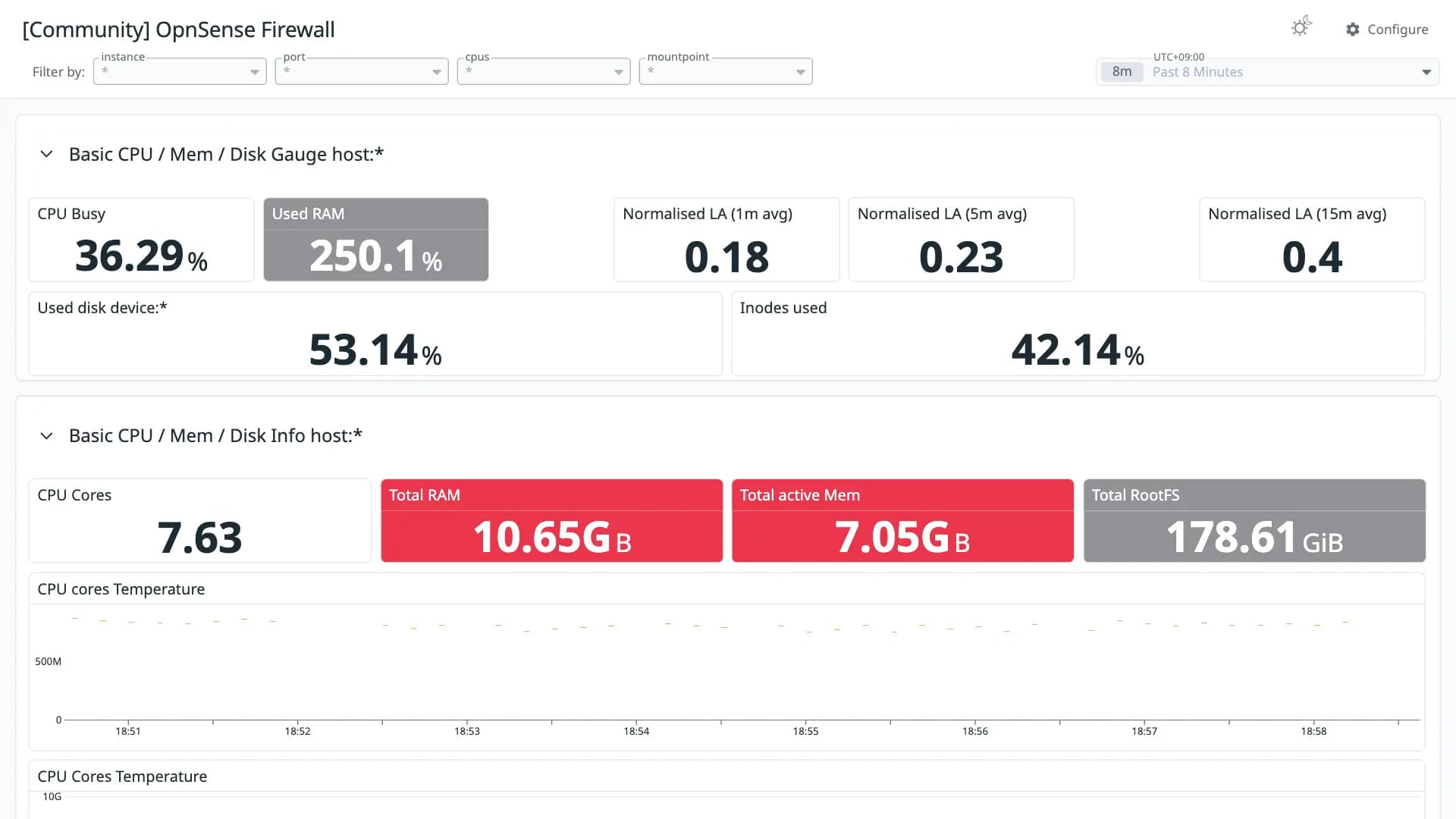Viewport: 1456px width, 819px height.
Task: Click the Total RootFS 178.61 GiB widget
Action: [x=1254, y=521]
